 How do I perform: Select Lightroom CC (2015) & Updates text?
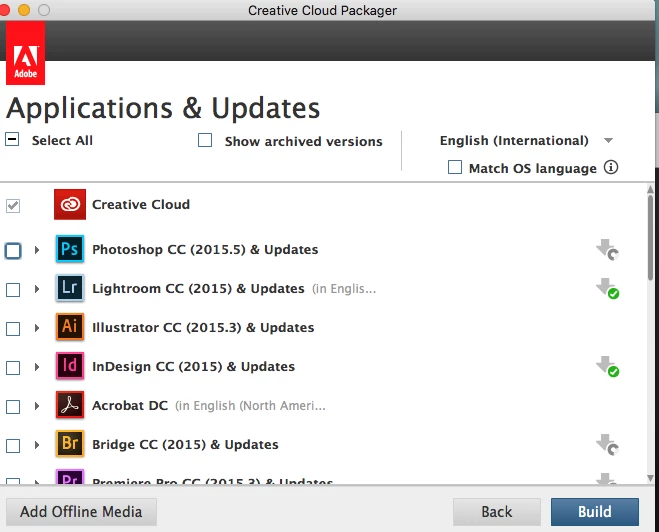point(198,289)
